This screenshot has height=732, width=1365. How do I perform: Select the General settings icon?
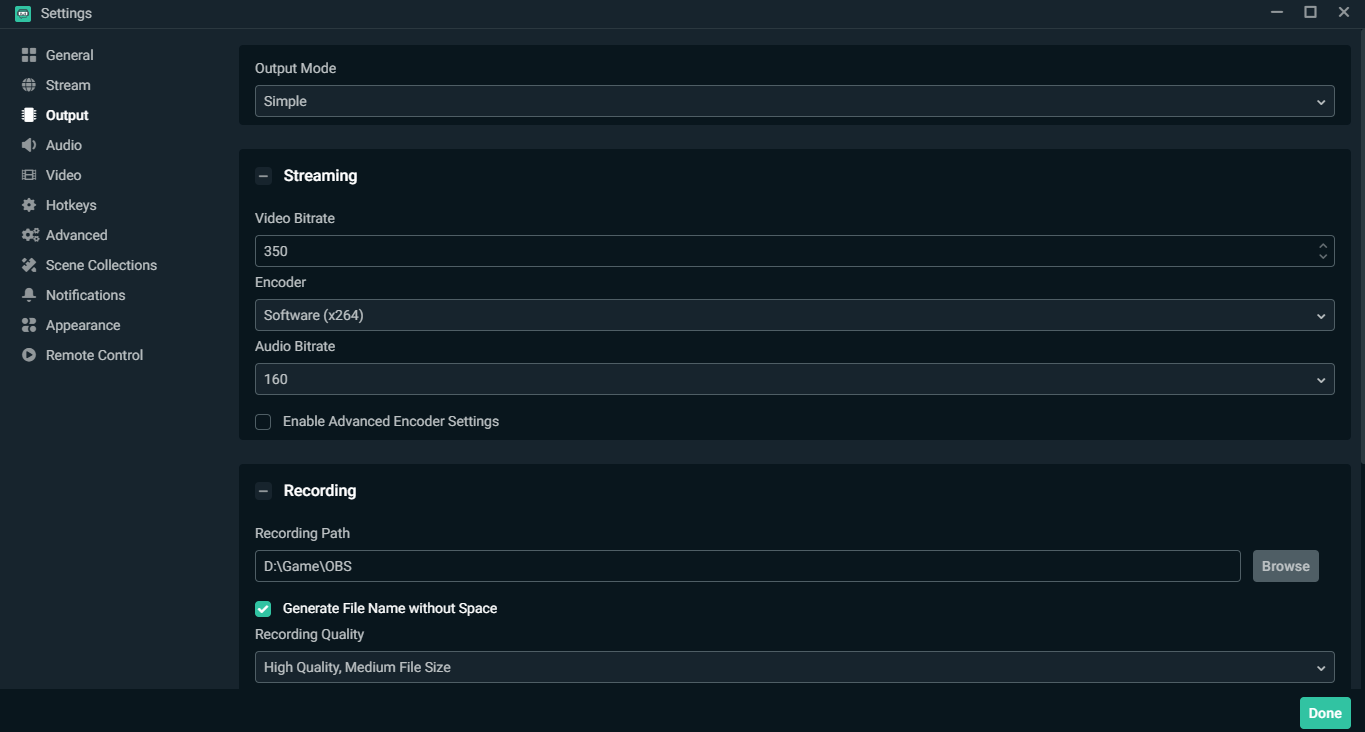[x=28, y=54]
